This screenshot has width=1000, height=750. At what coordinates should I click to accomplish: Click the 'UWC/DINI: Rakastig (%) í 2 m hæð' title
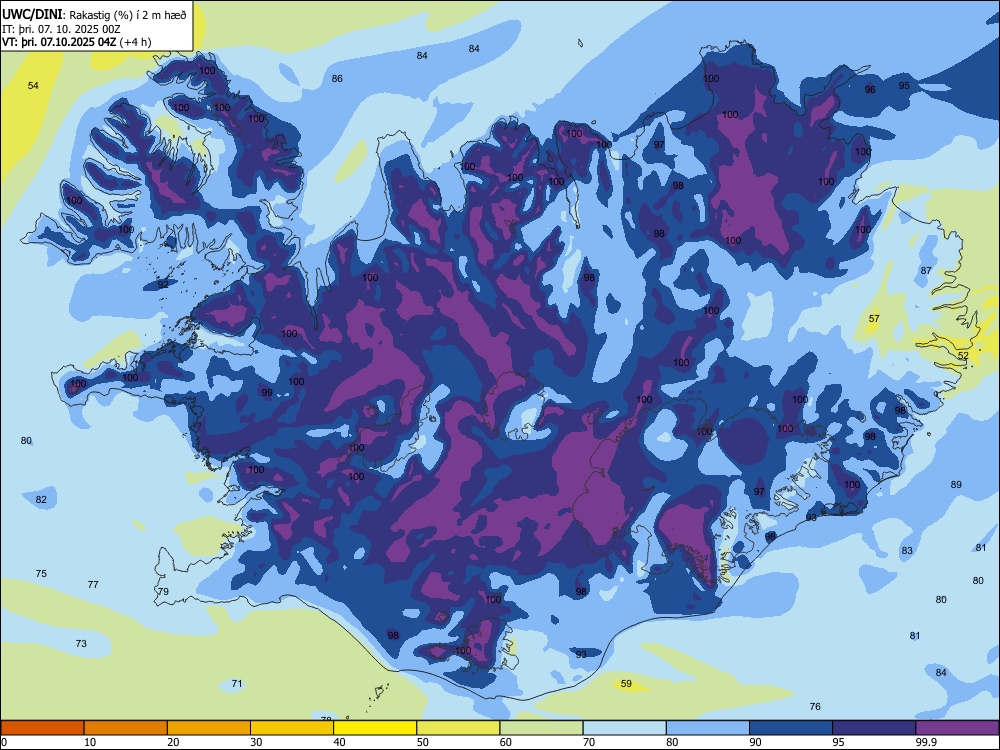point(94,15)
